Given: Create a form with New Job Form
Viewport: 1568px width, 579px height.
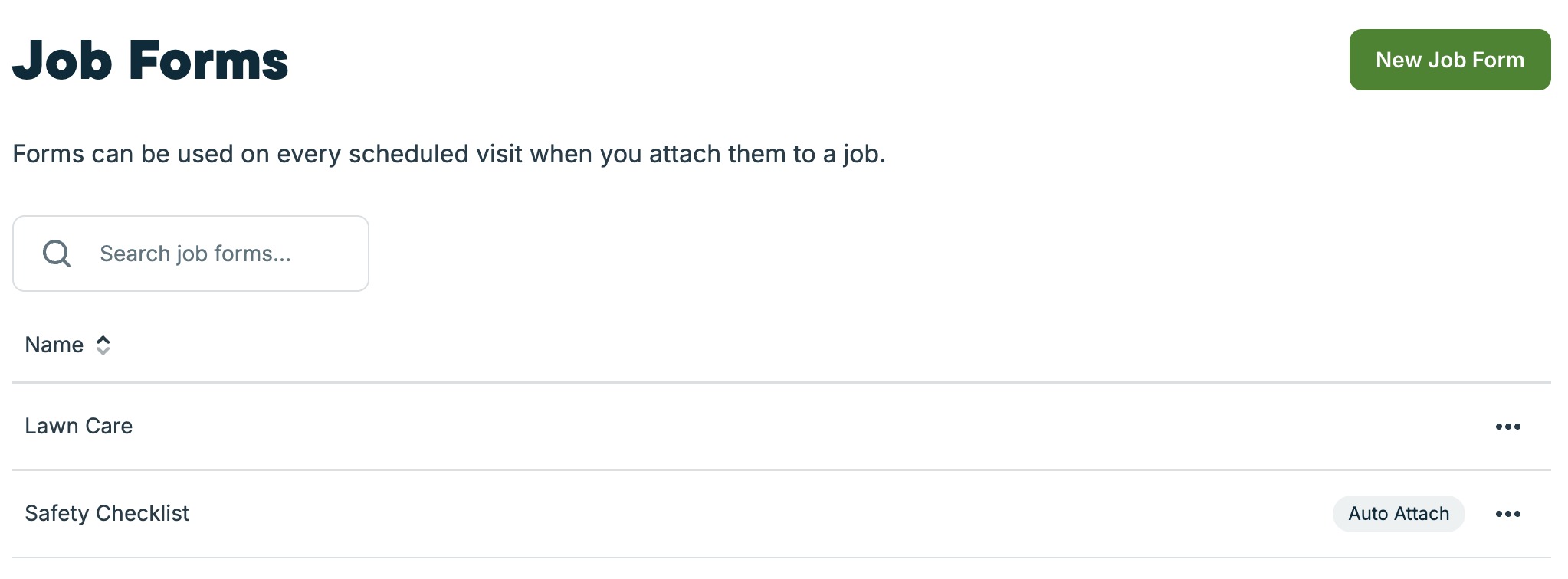Looking at the screenshot, I should [x=1449, y=60].
